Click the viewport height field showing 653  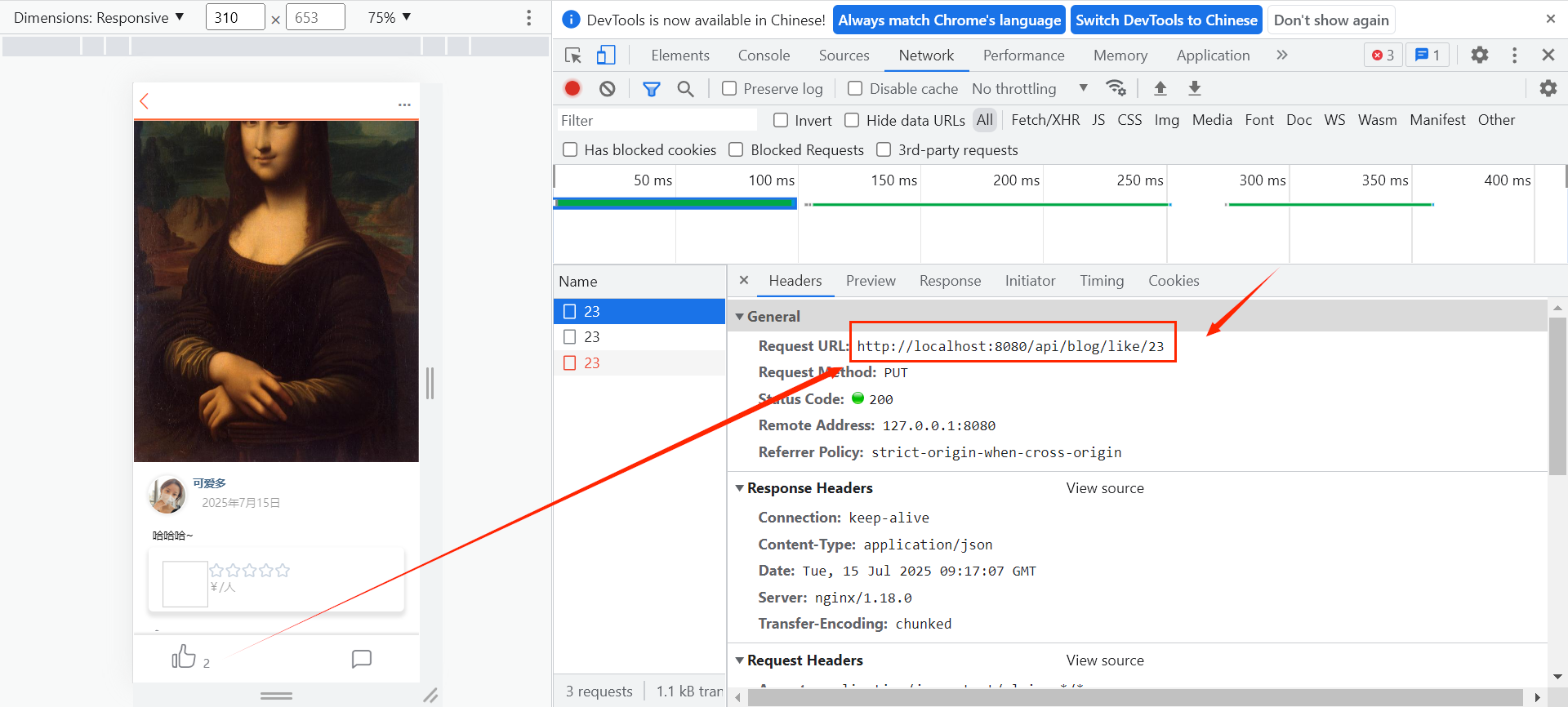tap(315, 17)
